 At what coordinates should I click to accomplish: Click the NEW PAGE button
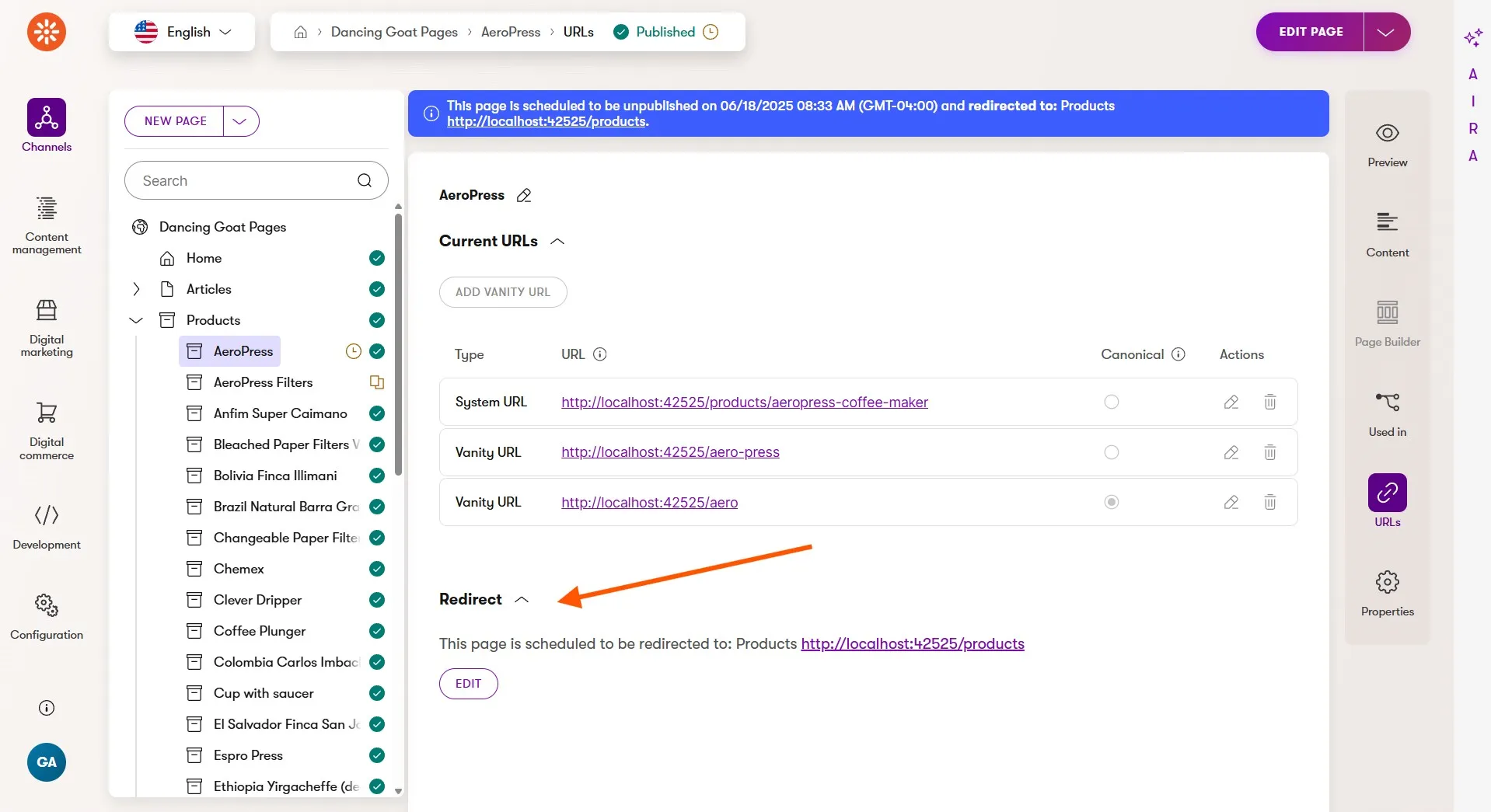175,121
